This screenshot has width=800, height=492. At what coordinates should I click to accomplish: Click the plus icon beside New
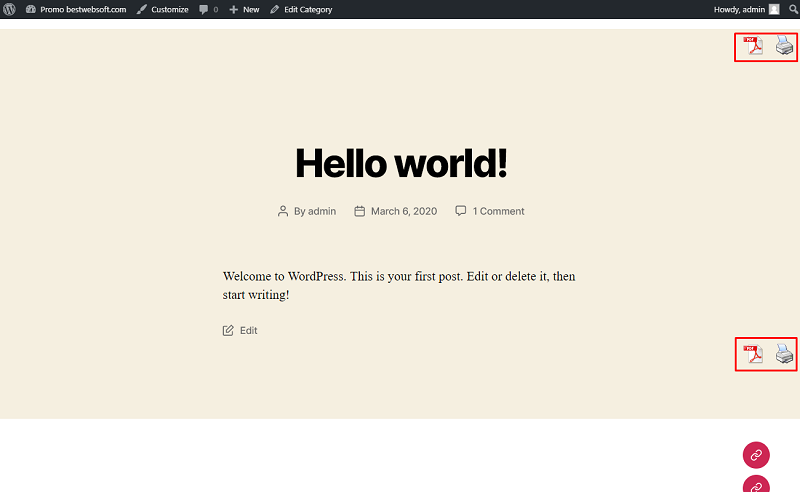coord(234,9)
